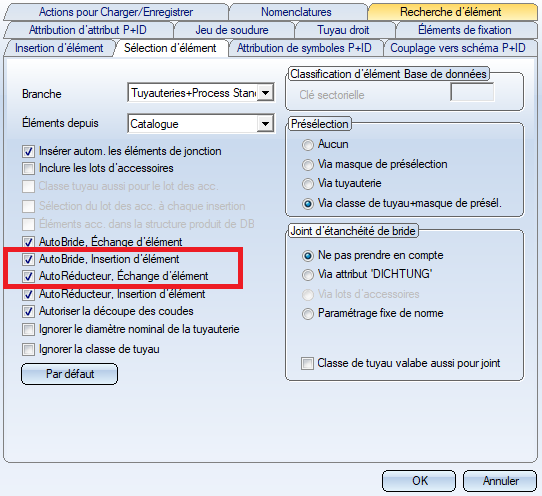
Task: Go to Éléments de fixation tab
Action: tap(465, 30)
